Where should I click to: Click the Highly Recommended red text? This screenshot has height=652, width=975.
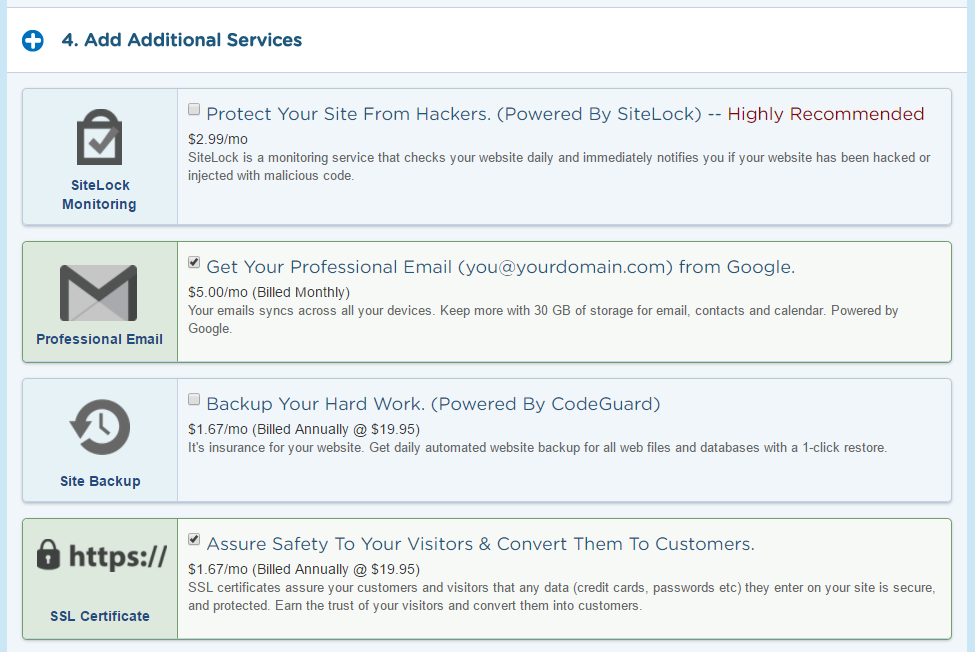(826, 114)
